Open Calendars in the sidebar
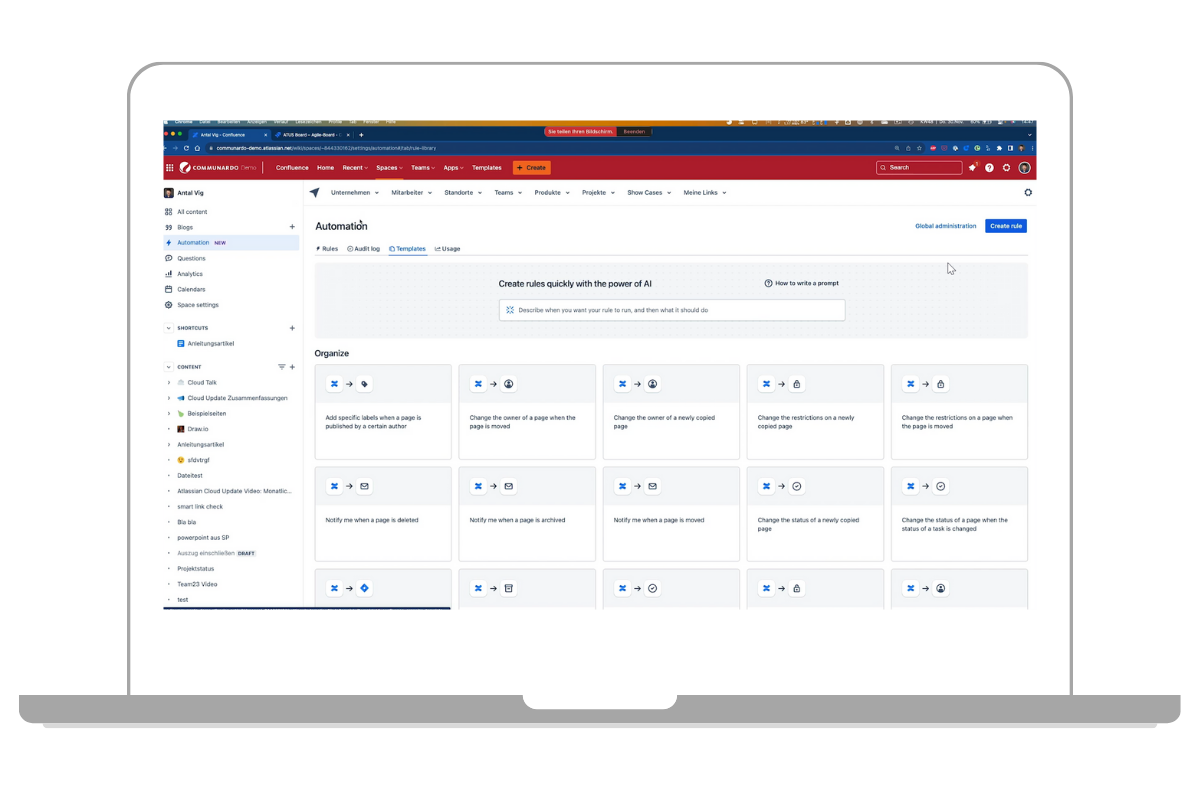The image size is (1200, 790). pyautogui.click(x=190, y=289)
